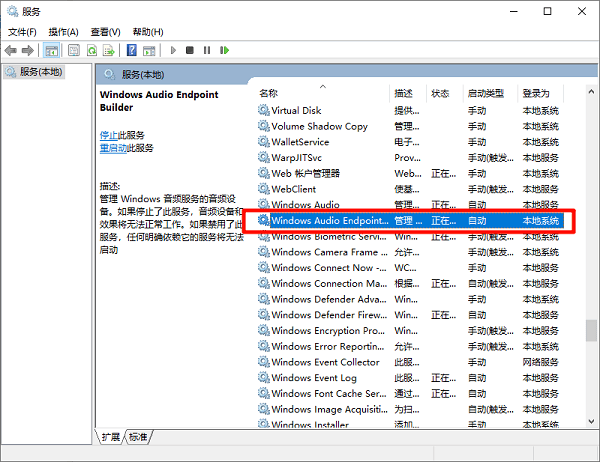Viewport: 600px width, 462px height.
Task: Click the Windows Audio Endpoint Builder heading
Action: click(x=159, y=101)
